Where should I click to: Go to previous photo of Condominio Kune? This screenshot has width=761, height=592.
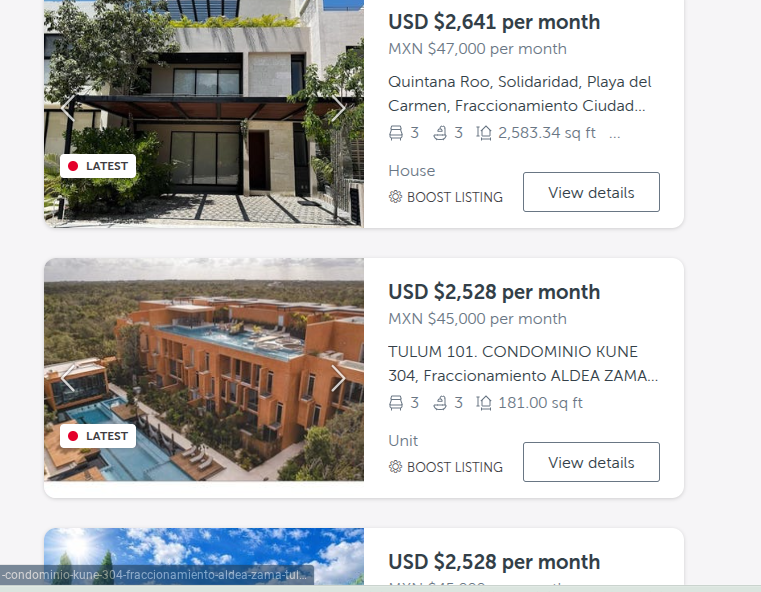pyautogui.click(x=68, y=378)
